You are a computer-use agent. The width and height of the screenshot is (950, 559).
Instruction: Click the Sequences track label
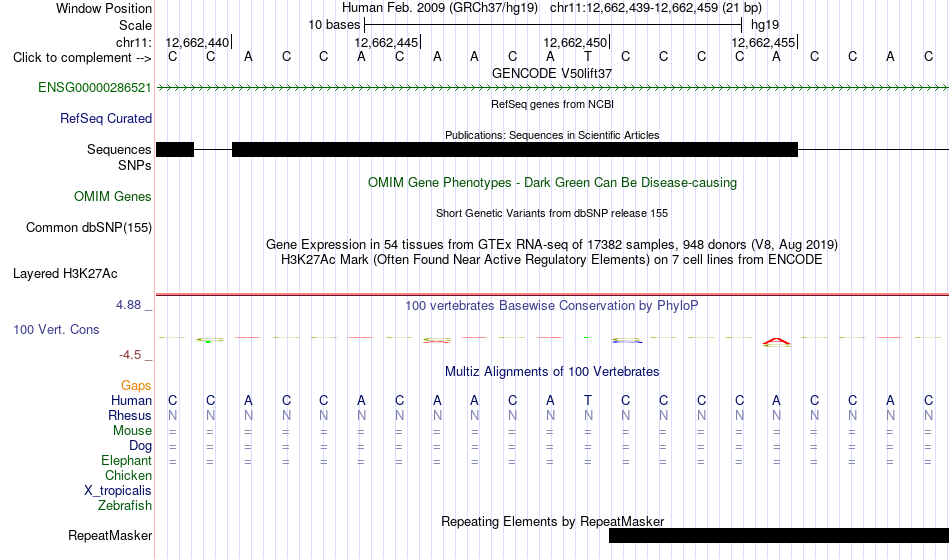point(119,149)
